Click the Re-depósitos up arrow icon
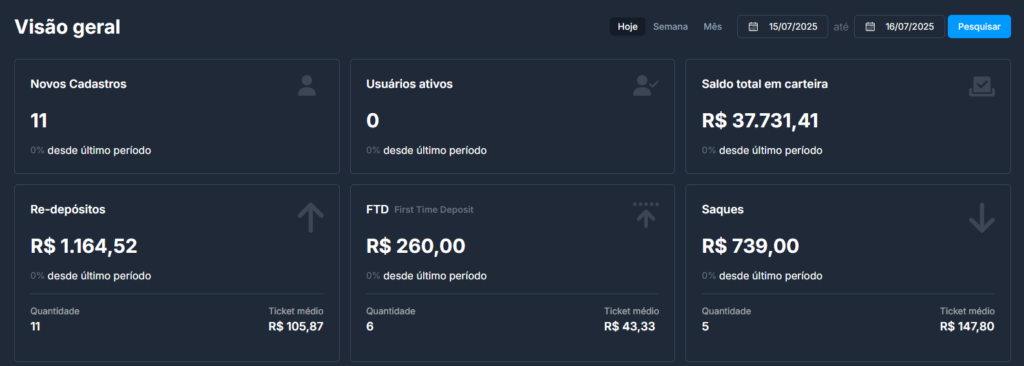The width and height of the screenshot is (1024, 366). tap(311, 217)
